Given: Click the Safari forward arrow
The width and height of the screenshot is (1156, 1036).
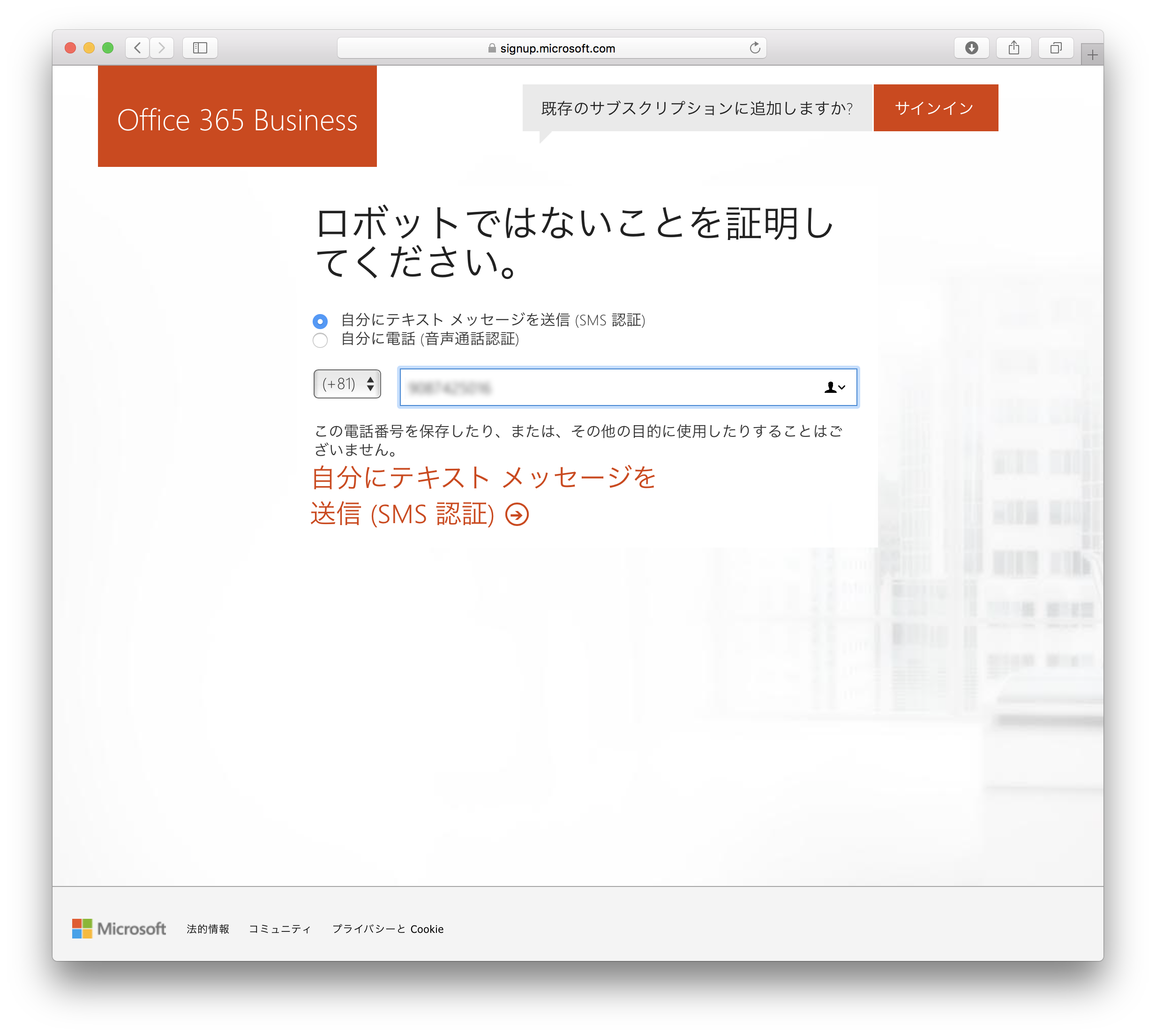Looking at the screenshot, I should (162, 48).
